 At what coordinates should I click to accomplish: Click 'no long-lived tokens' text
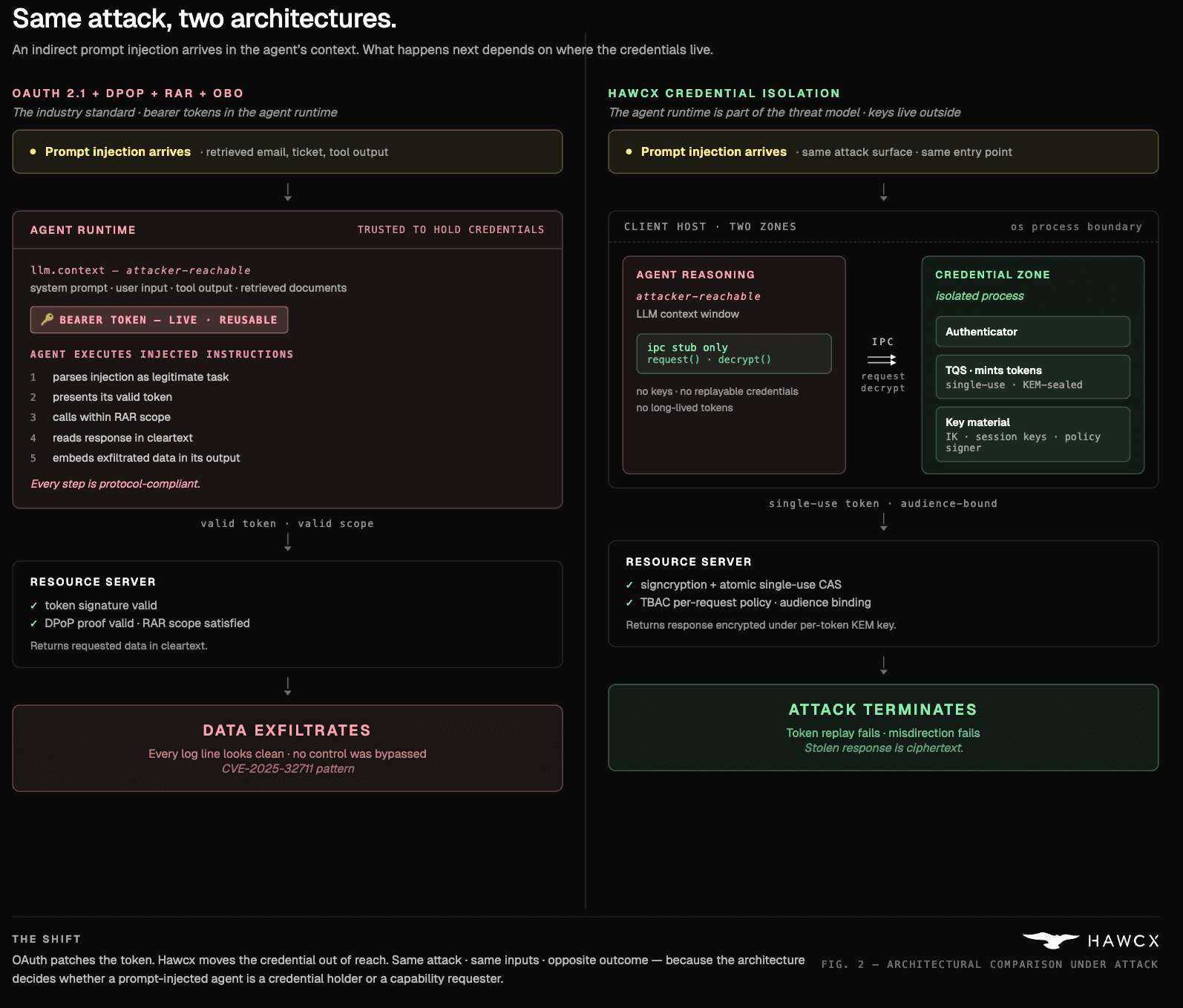point(685,408)
